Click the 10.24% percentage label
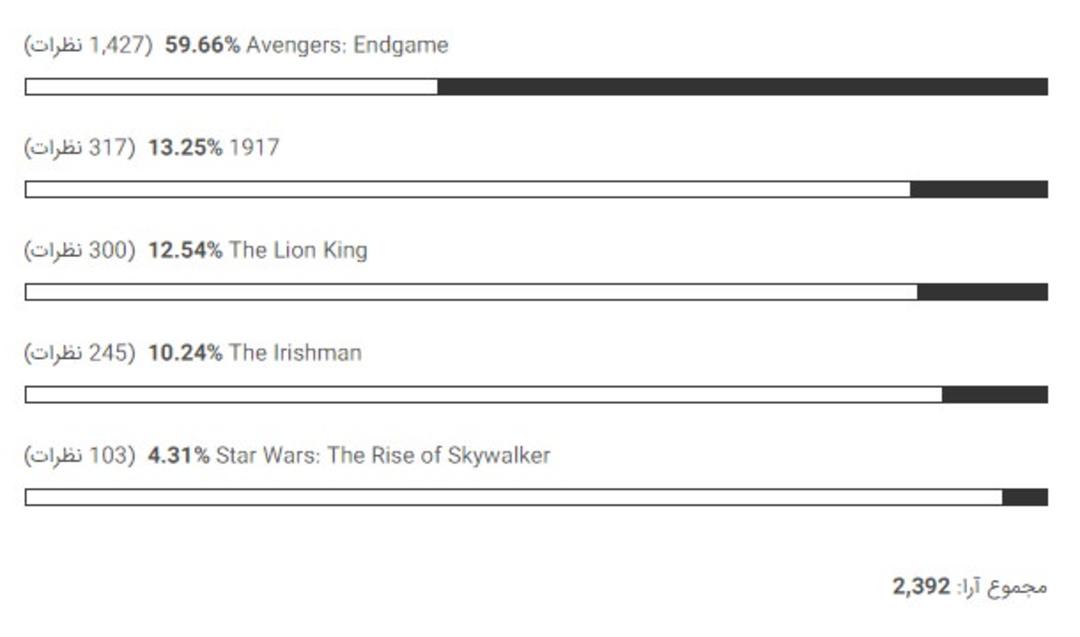1080x637 pixels. (185, 353)
